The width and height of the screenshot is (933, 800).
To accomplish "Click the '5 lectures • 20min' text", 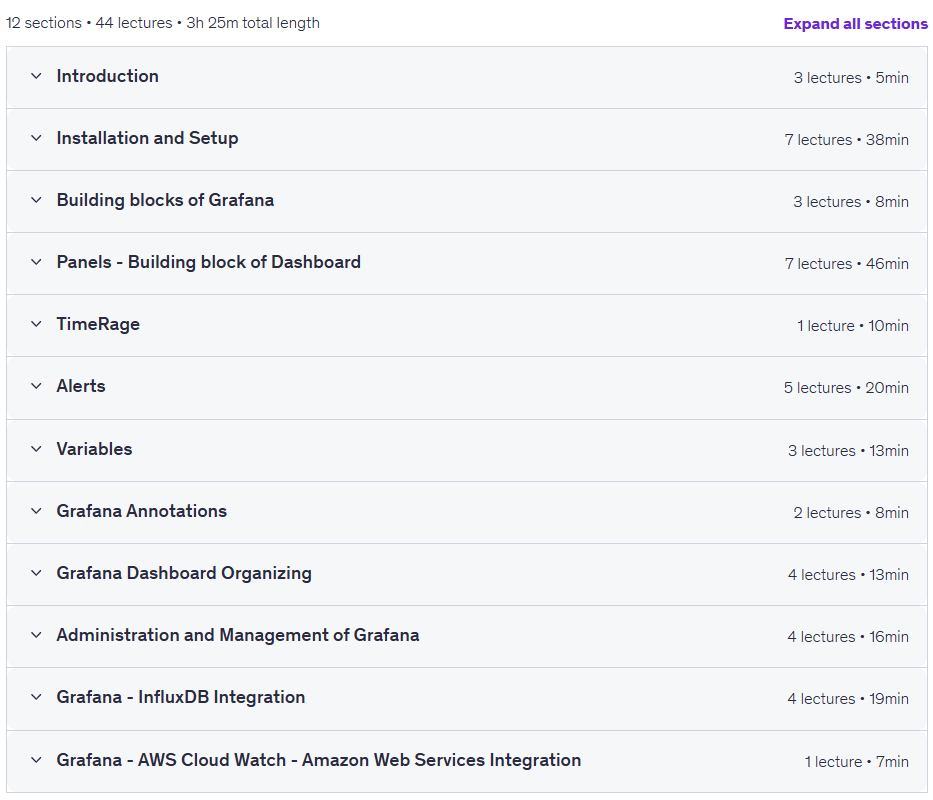I will pyautogui.click(x=846, y=388).
